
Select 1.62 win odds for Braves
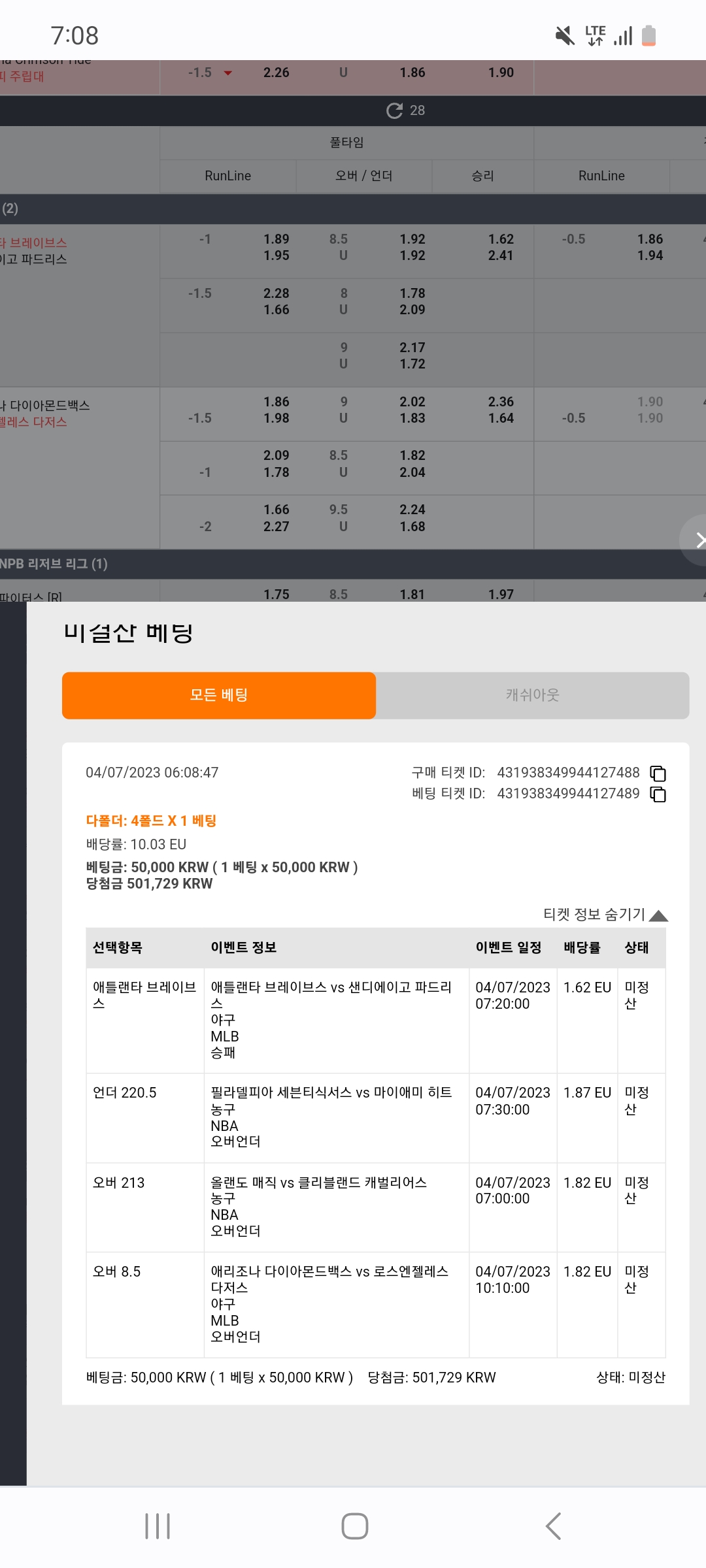pos(501,239)
